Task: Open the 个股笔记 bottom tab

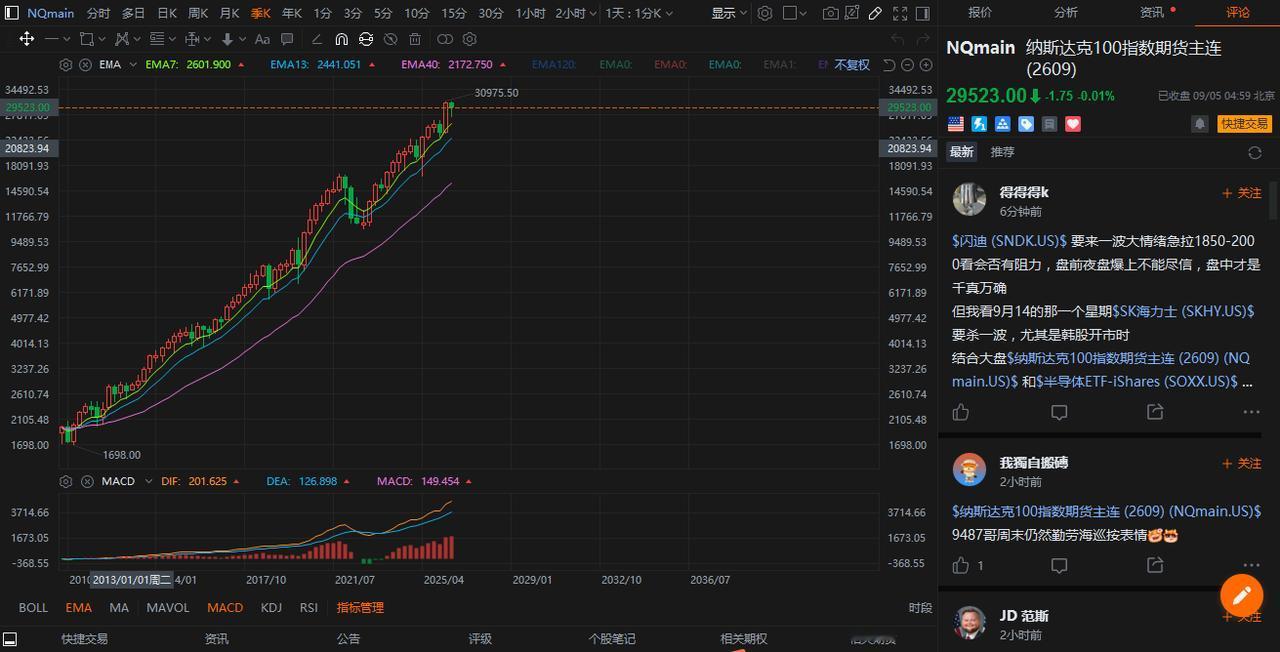Action: 612,638
